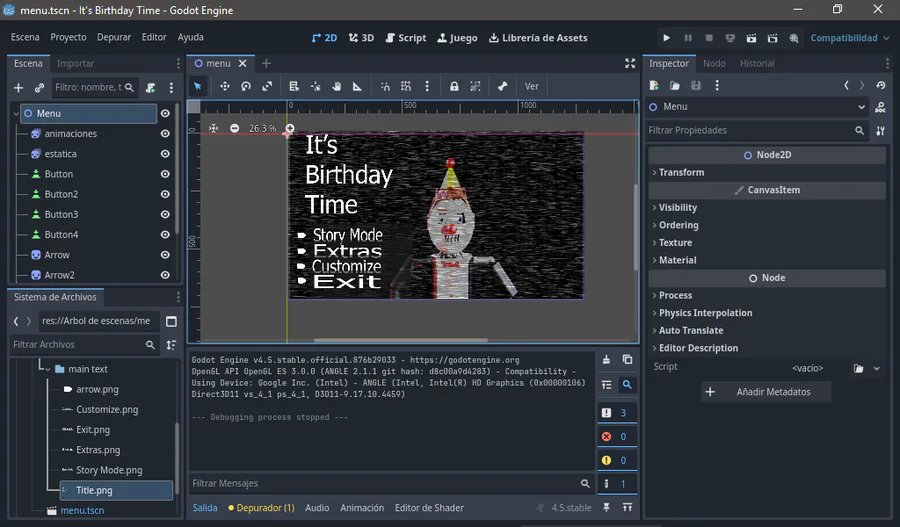
Task: Toggle search in output messages
Action: click(627, 385)
